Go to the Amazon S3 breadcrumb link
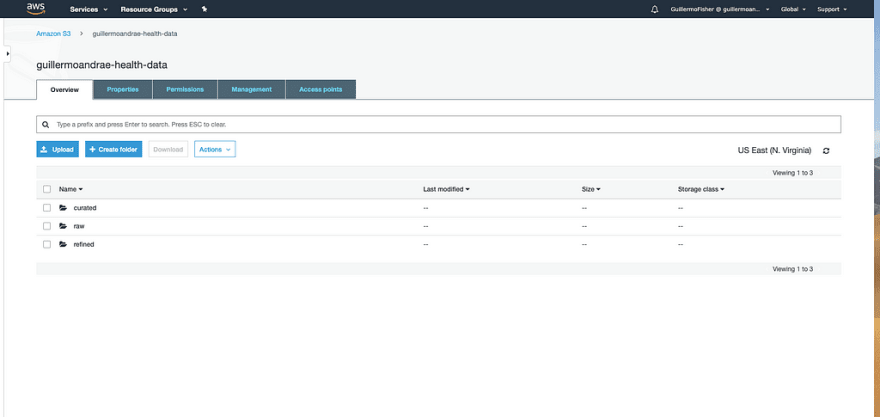 coord(53,34)
